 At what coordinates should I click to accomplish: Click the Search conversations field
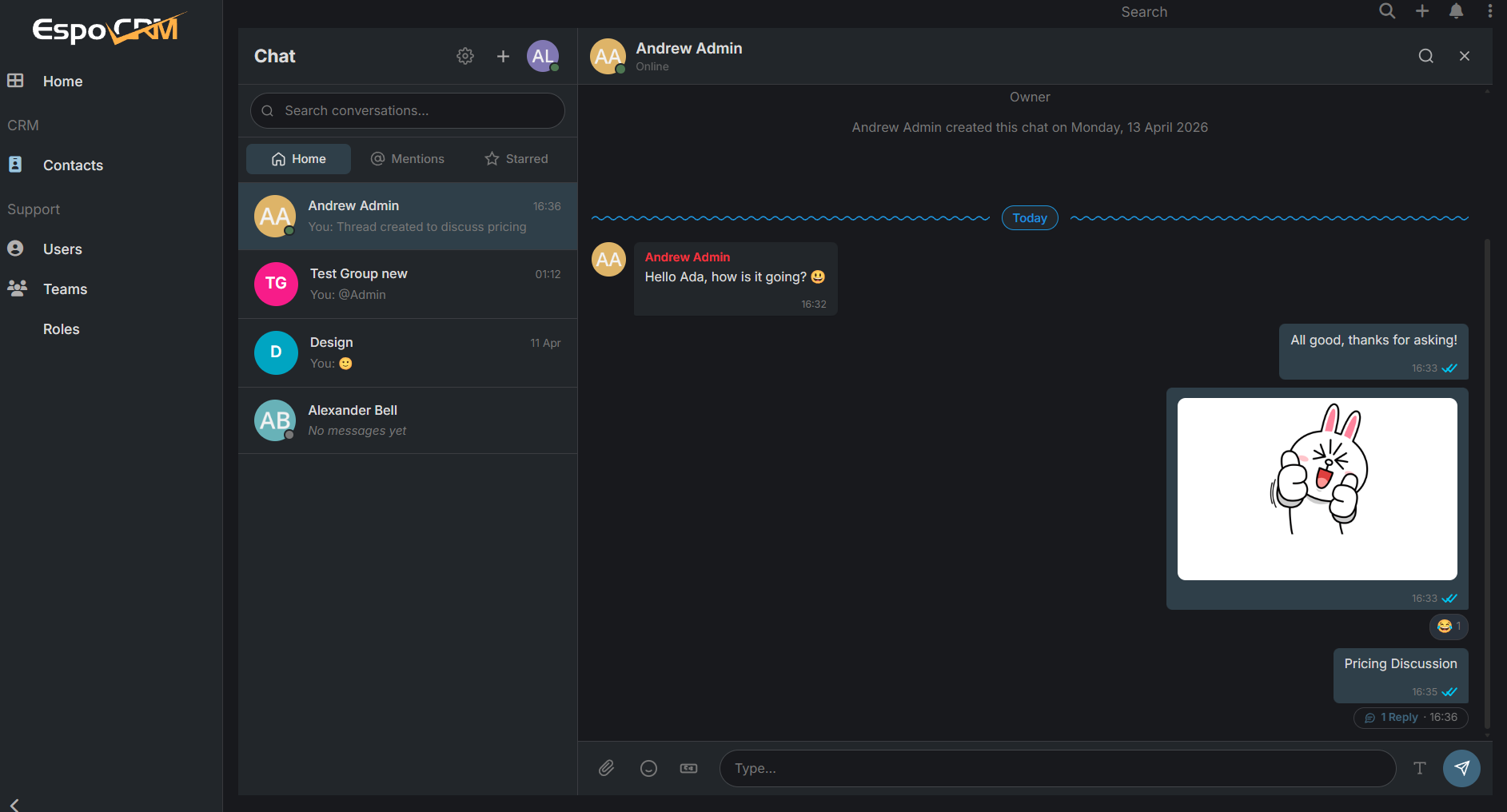(x=408, y=111)
